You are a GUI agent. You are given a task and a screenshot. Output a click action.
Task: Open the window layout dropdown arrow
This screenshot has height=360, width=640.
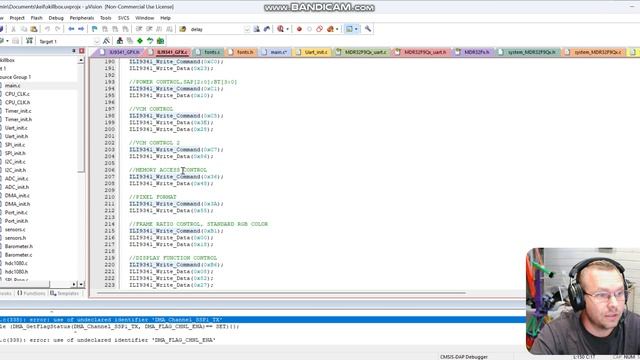pos(356,29)
